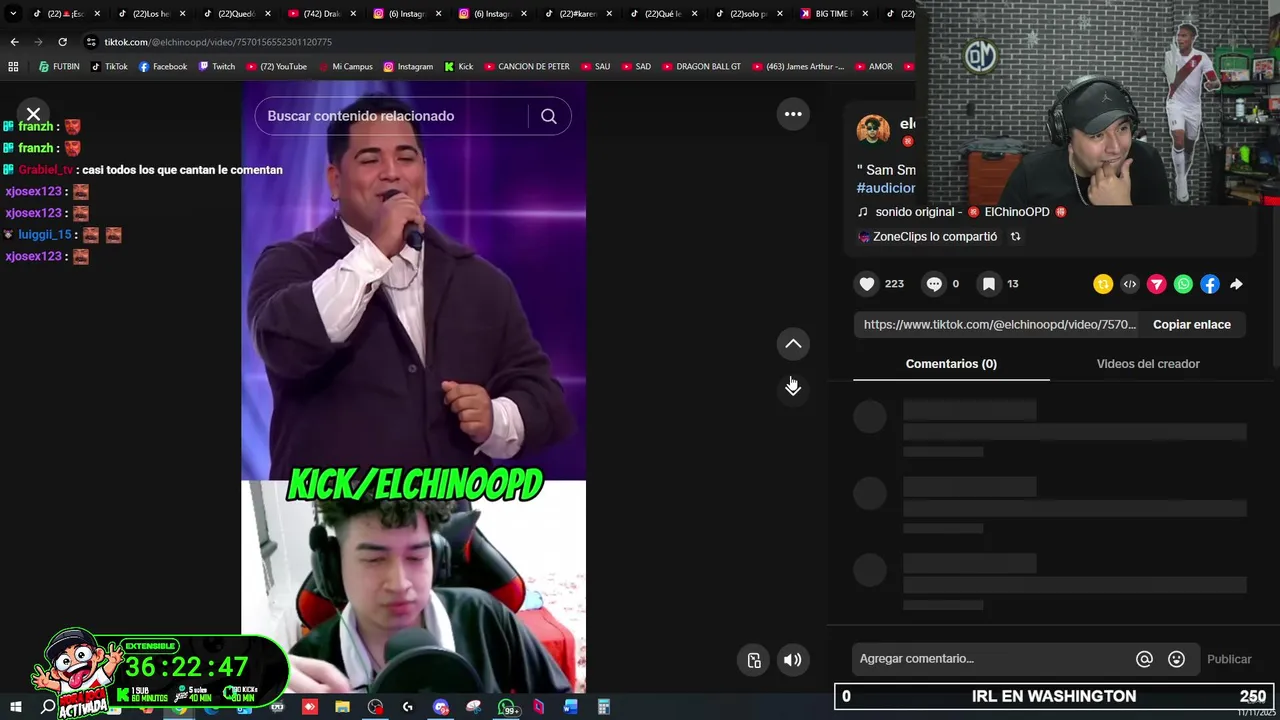The height and width of the screenshot is (720, 1280).
Task: Click the repost icon next to 'ZoneClips lo compartió'
Action: pos(1015,237)
